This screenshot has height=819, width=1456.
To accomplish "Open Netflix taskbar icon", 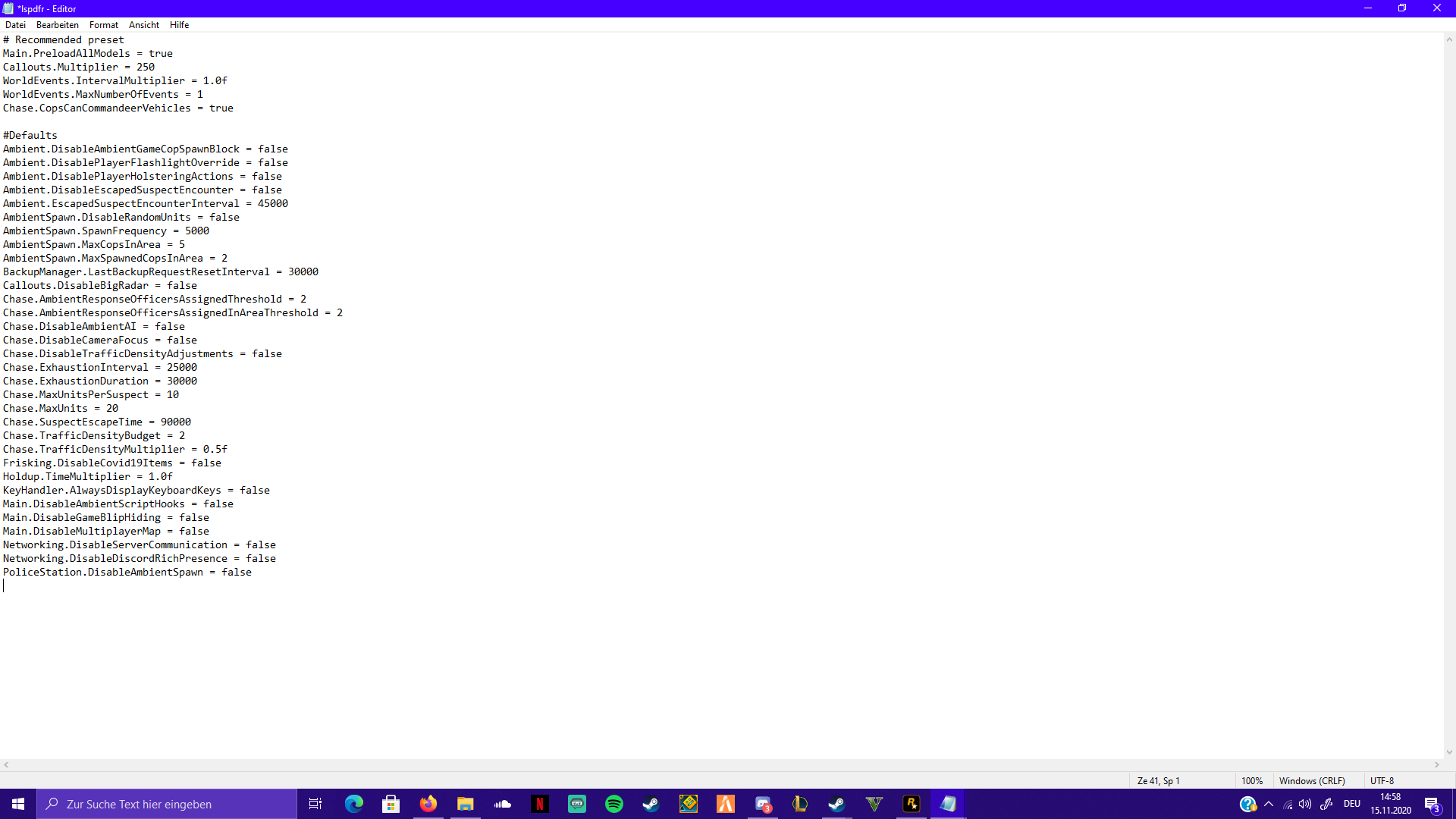I will pos(540,804).
